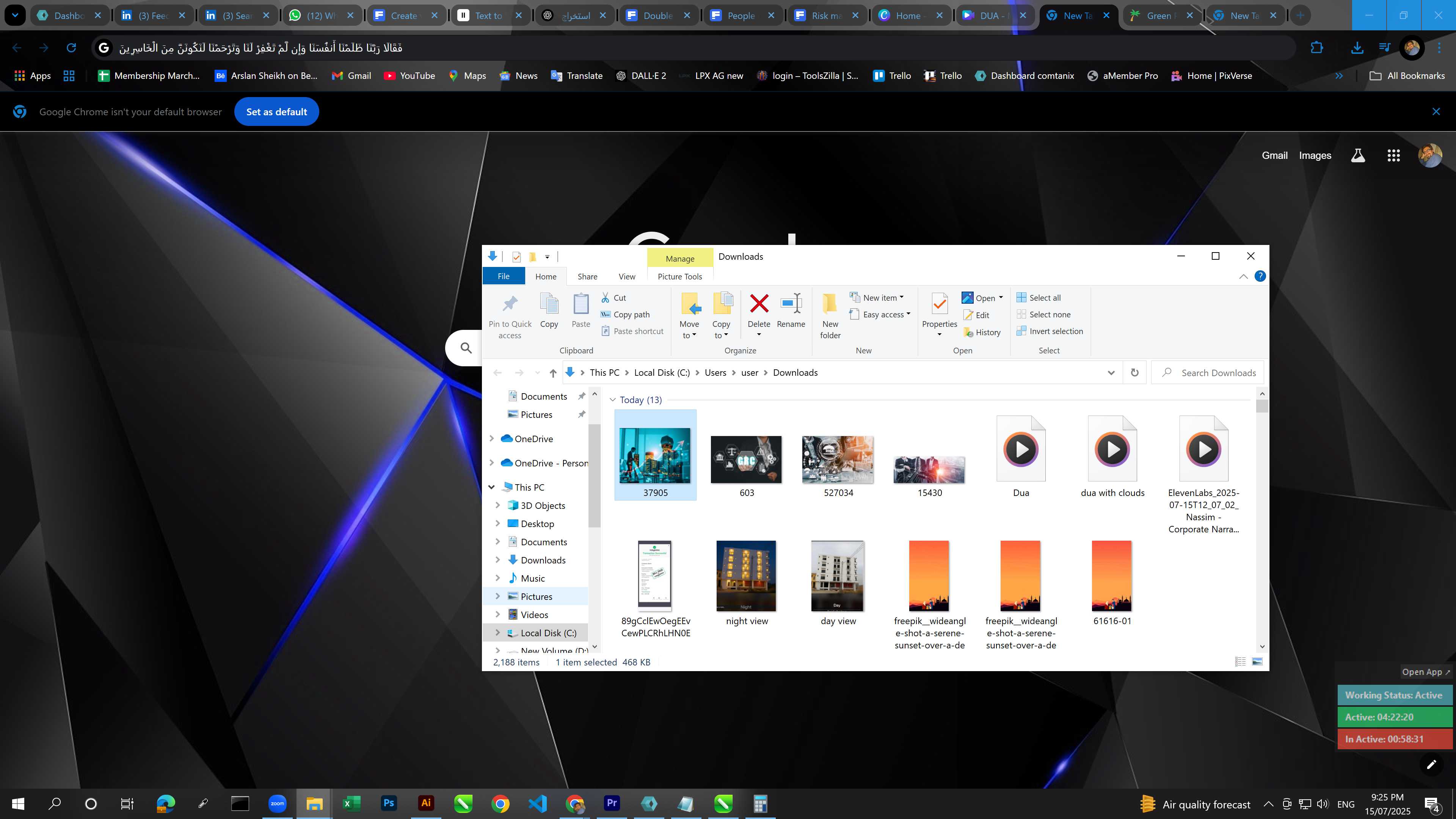Open Google apps grid icon
Screen dimensions: 1456x819
pos(1393,155)
